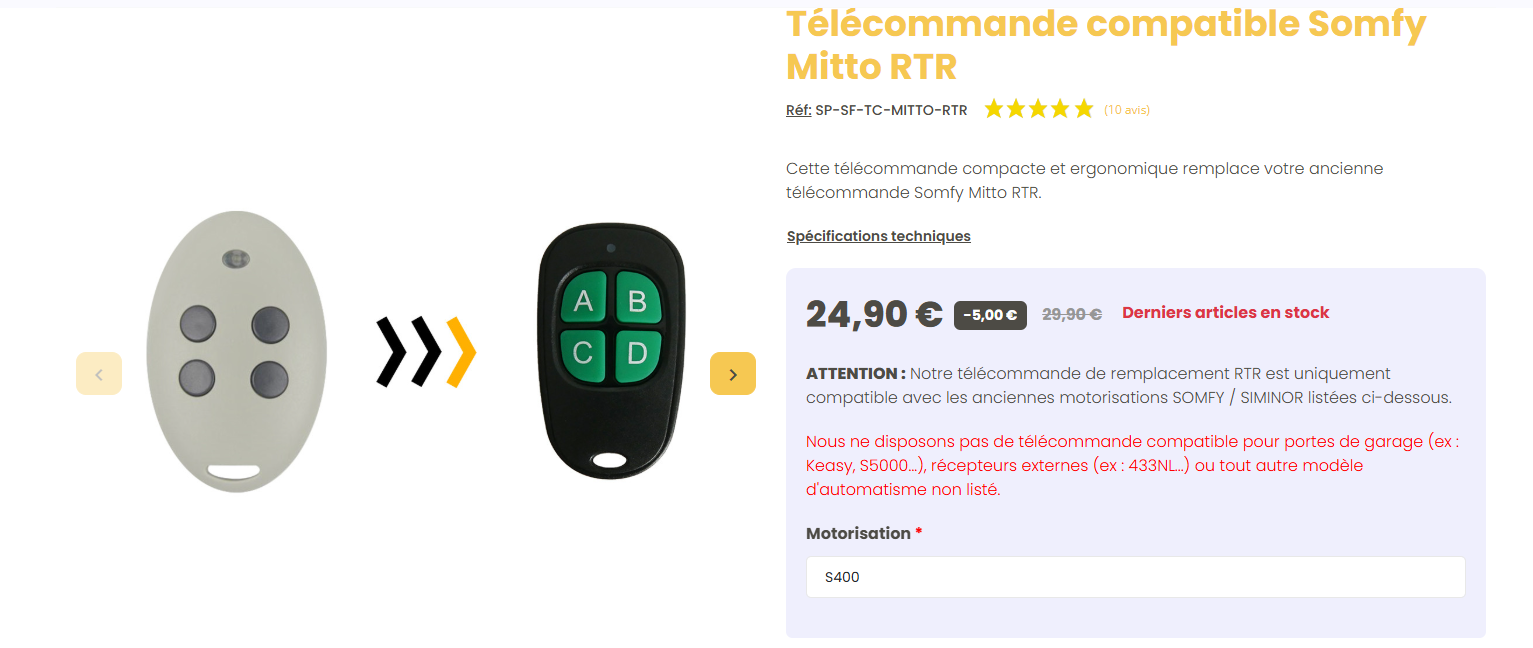Click the green A button on remote

(x=584, y=300)
